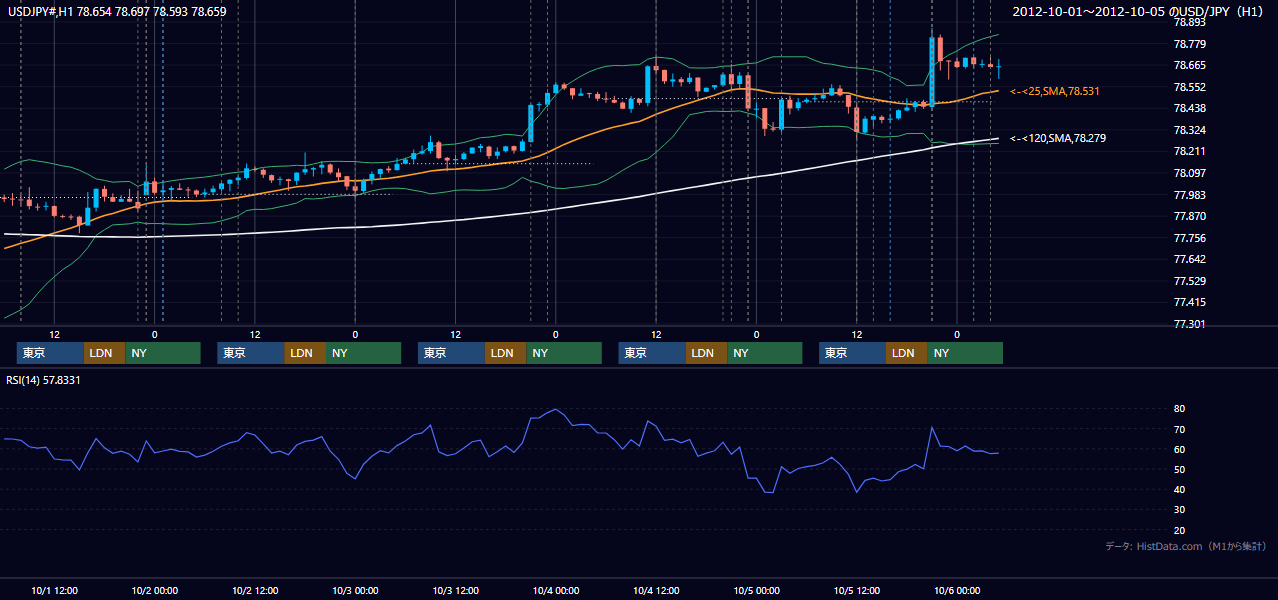This screenshot has width=1278, height=600.
Task: Click price axis label 77.301
Action: pos(1189,324)
